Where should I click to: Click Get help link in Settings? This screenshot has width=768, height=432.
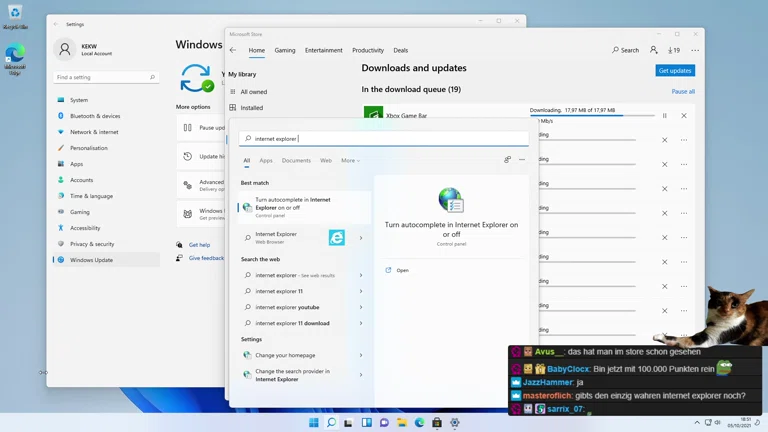pos(199,245)
